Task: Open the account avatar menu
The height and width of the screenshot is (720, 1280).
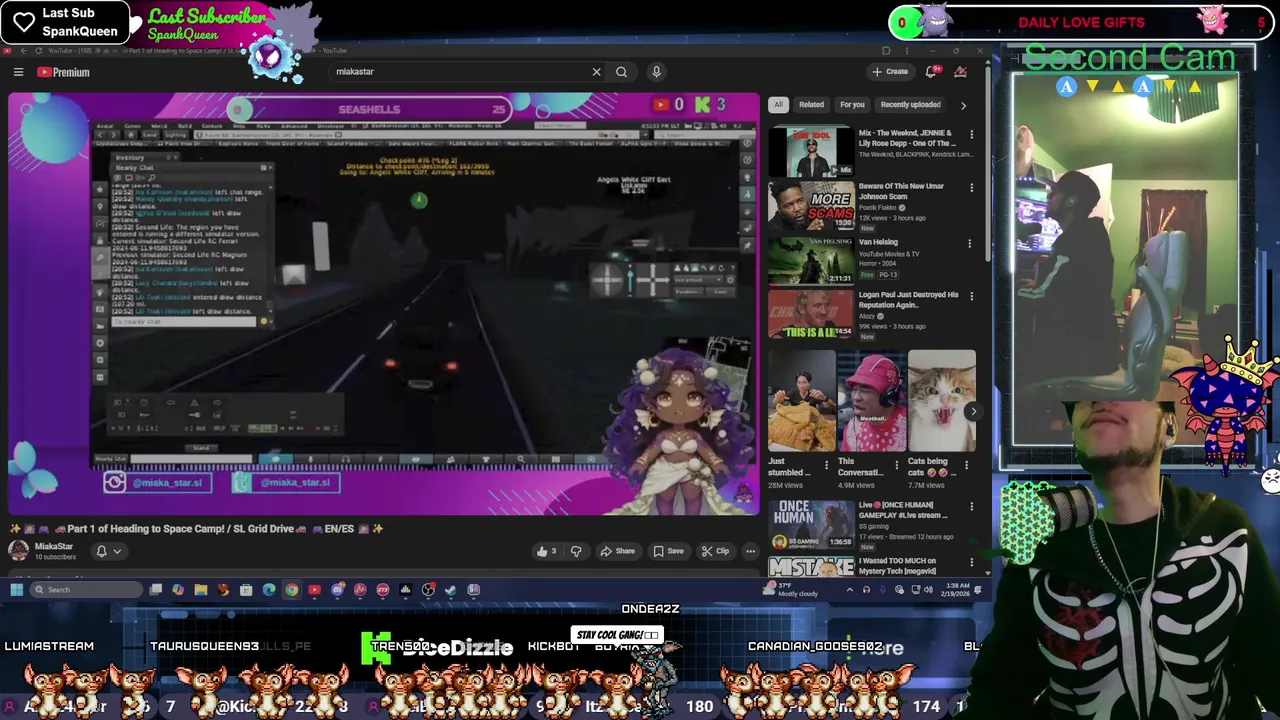Action: point(960,72)
